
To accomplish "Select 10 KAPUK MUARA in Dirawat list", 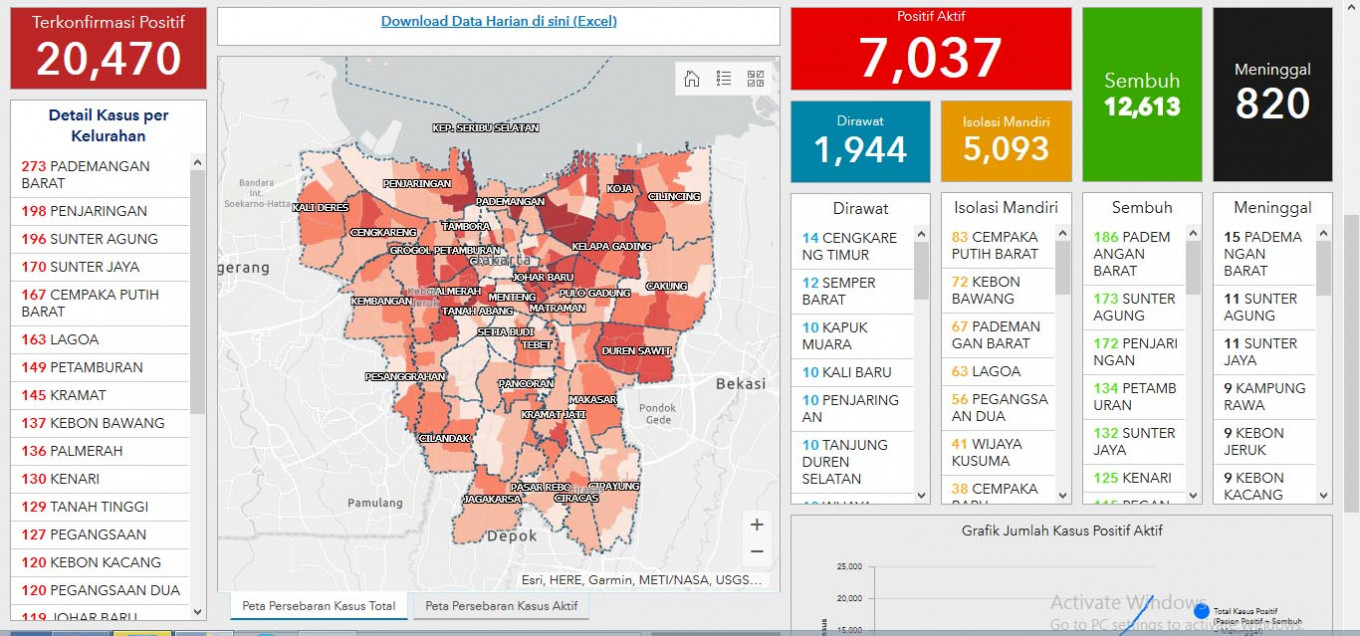I will [853, 336].
